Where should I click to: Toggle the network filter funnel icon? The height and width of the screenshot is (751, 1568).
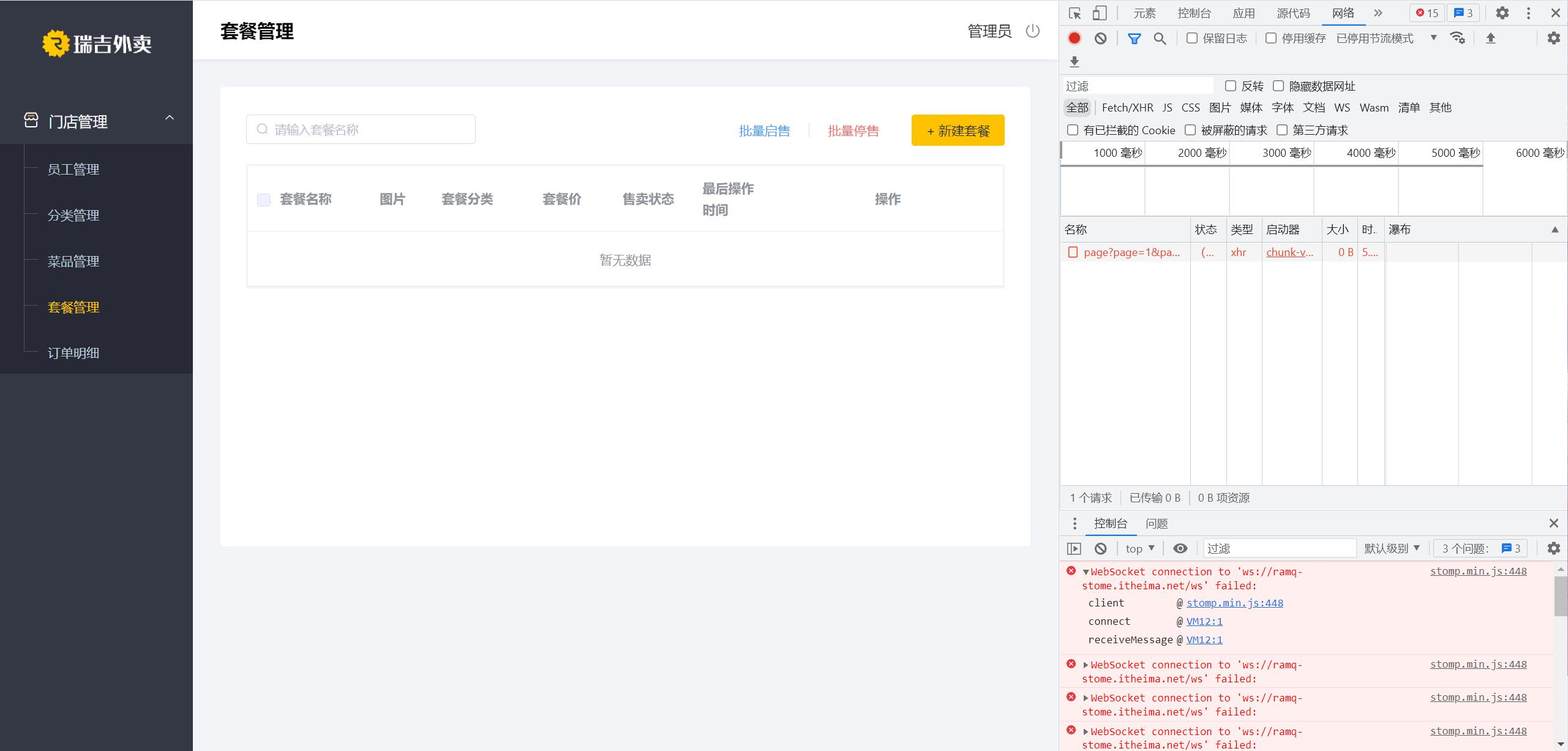(1134, 38)
